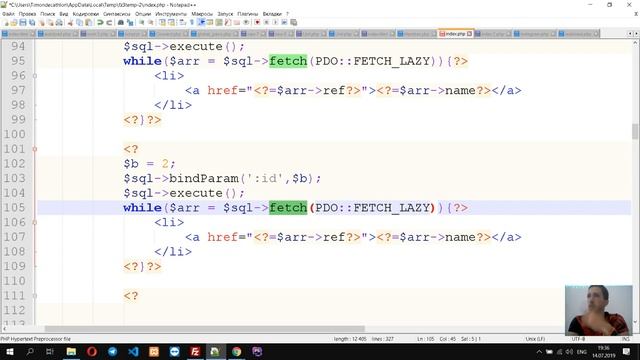
Task: Open the Поиск menu
Action: coord(48,14)
